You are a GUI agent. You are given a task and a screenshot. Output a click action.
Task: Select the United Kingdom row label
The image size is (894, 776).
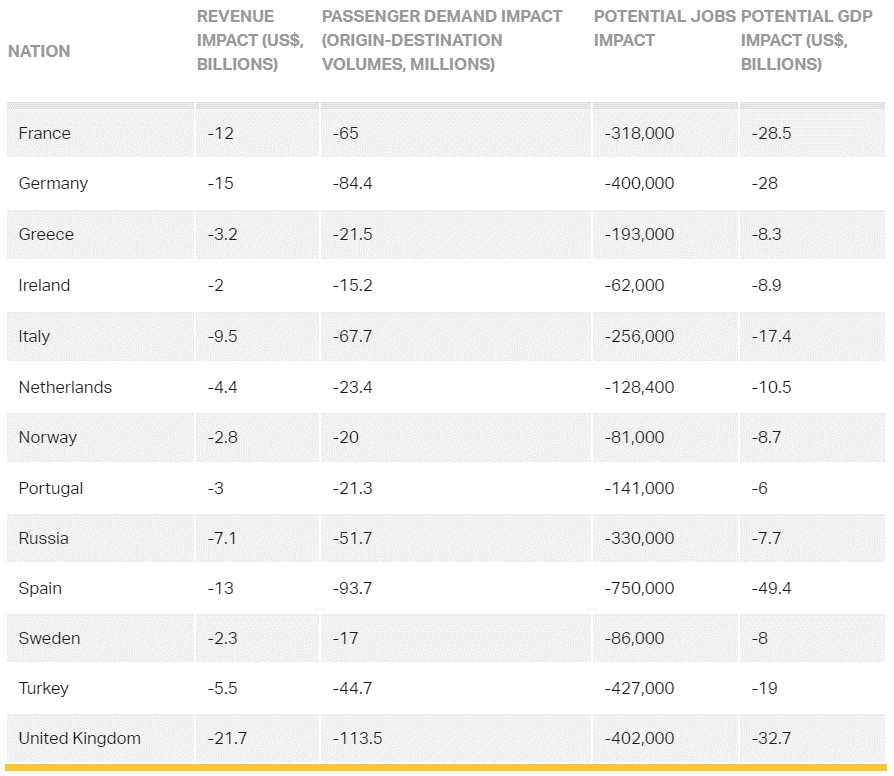tap(79, 738)
